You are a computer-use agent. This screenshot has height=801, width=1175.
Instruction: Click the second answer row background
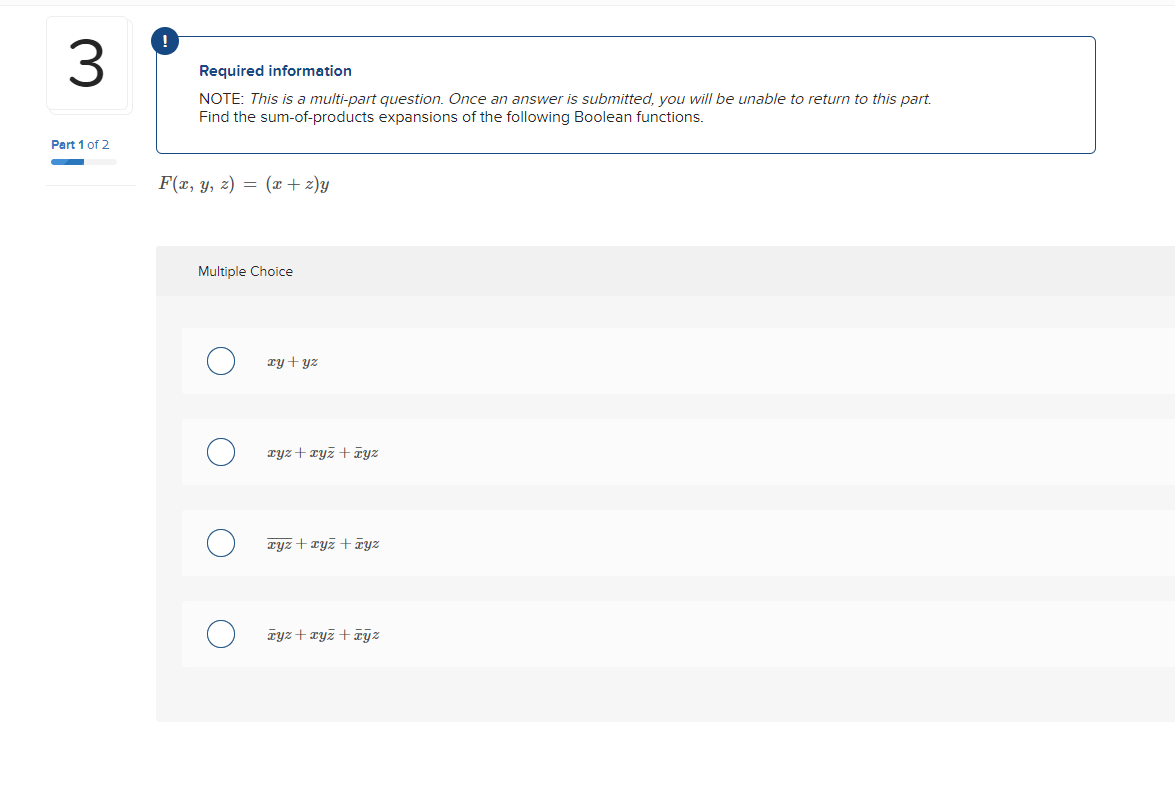[600, 452]
